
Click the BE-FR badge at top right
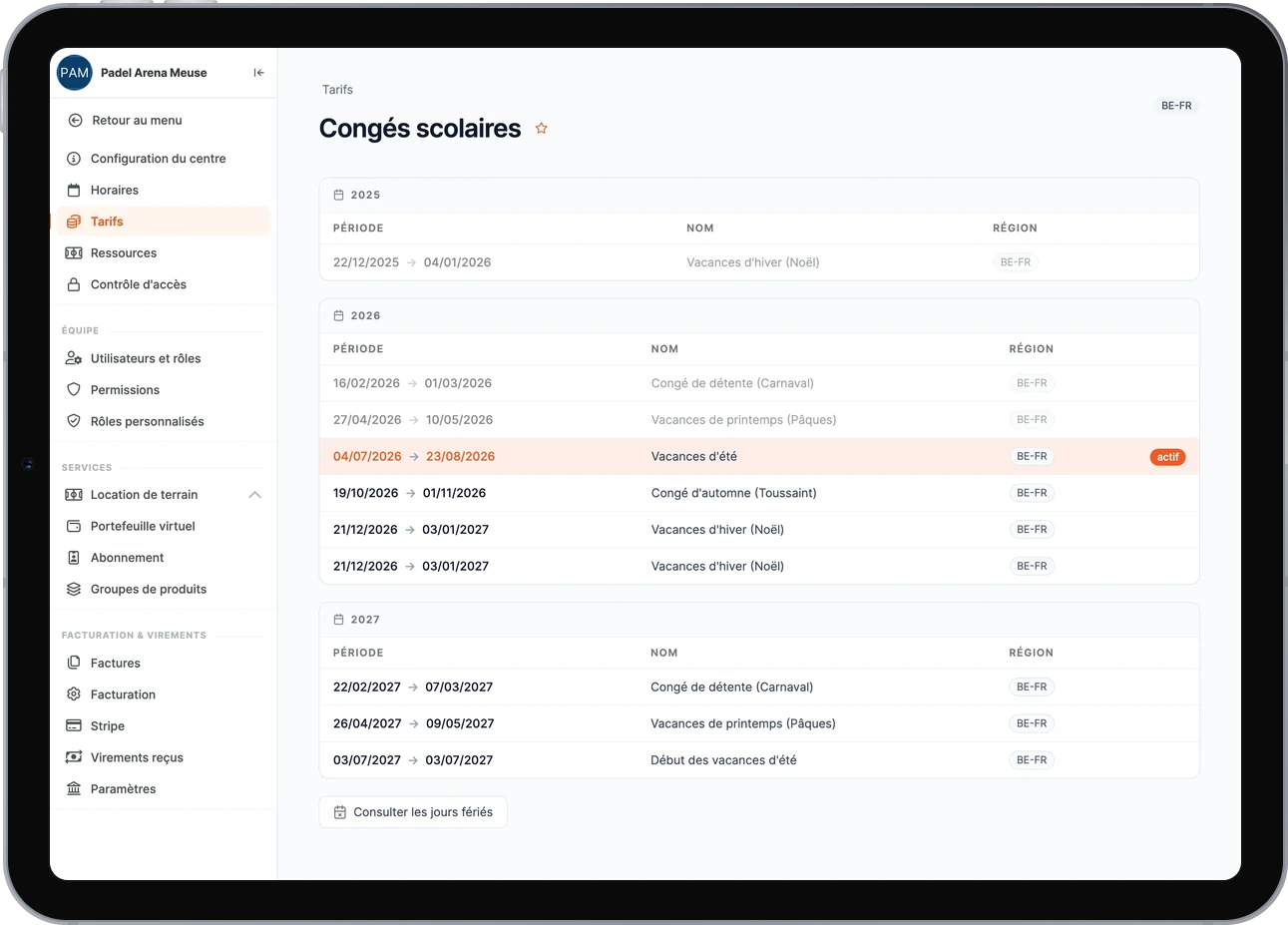point(1176,106)
